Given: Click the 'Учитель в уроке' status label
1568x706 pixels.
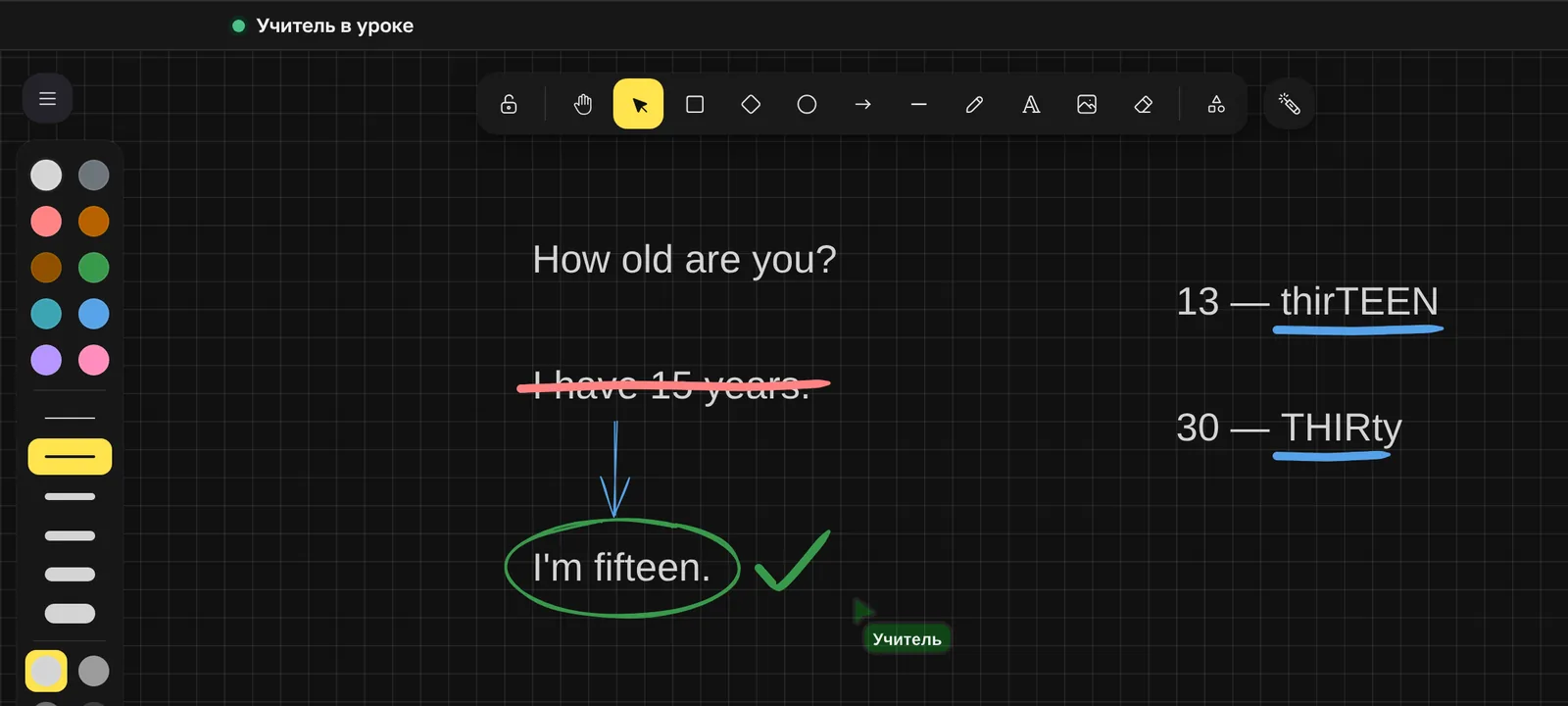Looking at the screenshot, I should click(x=334, y=25).
